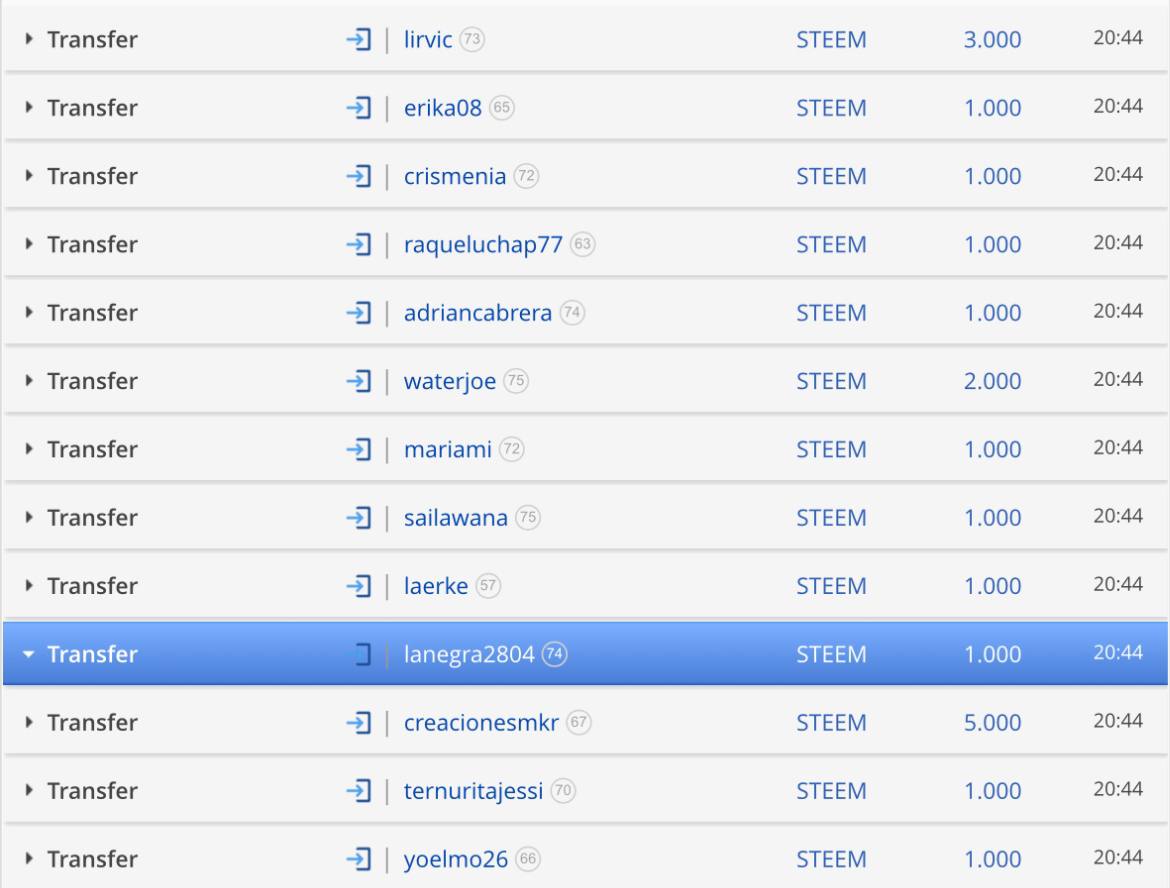This screenshot has width=1170, height=888.
Task: Click the 20:44 time in crismenia row
Action: point(1118,175)
